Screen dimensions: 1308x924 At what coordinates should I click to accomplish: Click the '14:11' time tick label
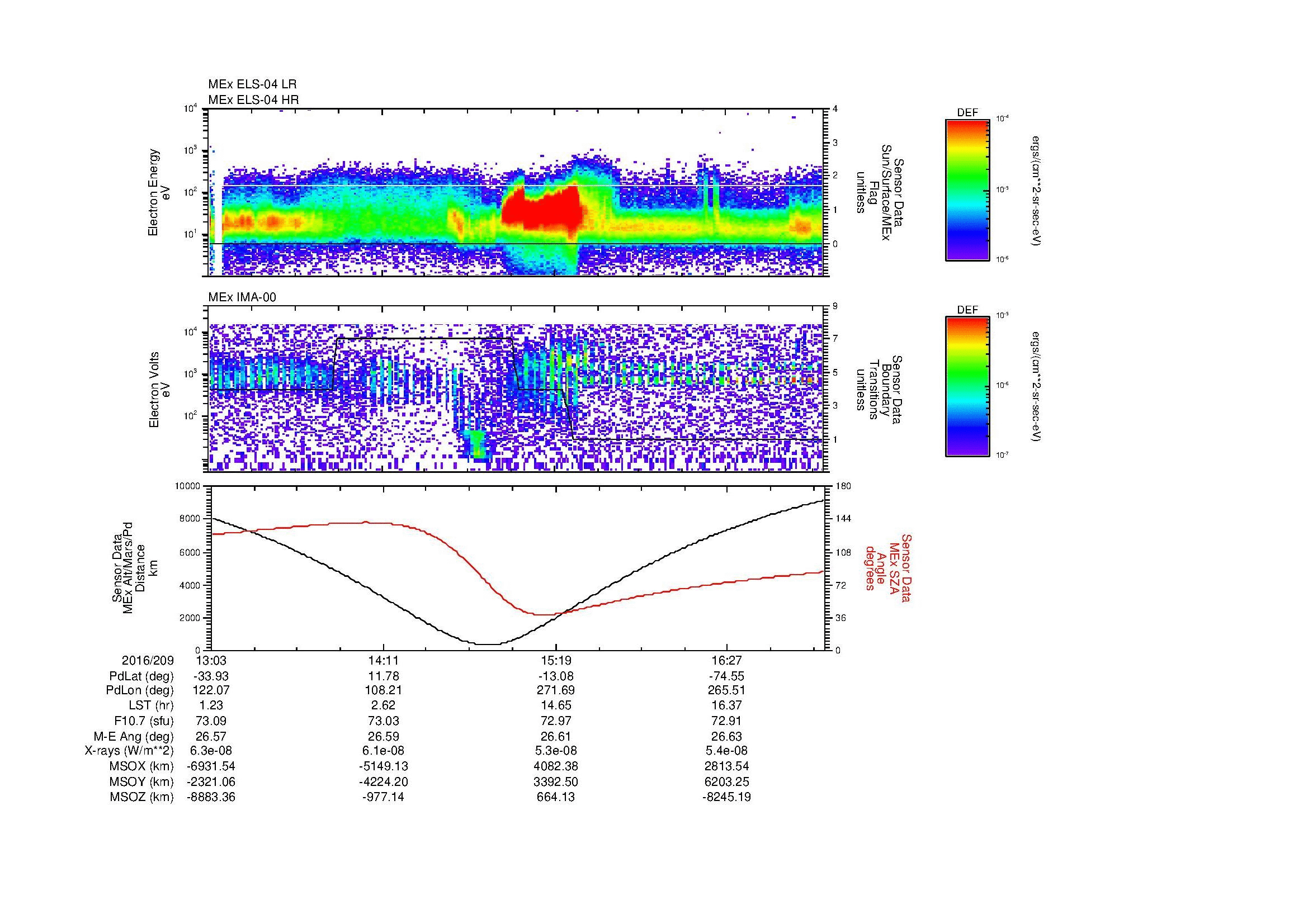(x=384, y=660)
